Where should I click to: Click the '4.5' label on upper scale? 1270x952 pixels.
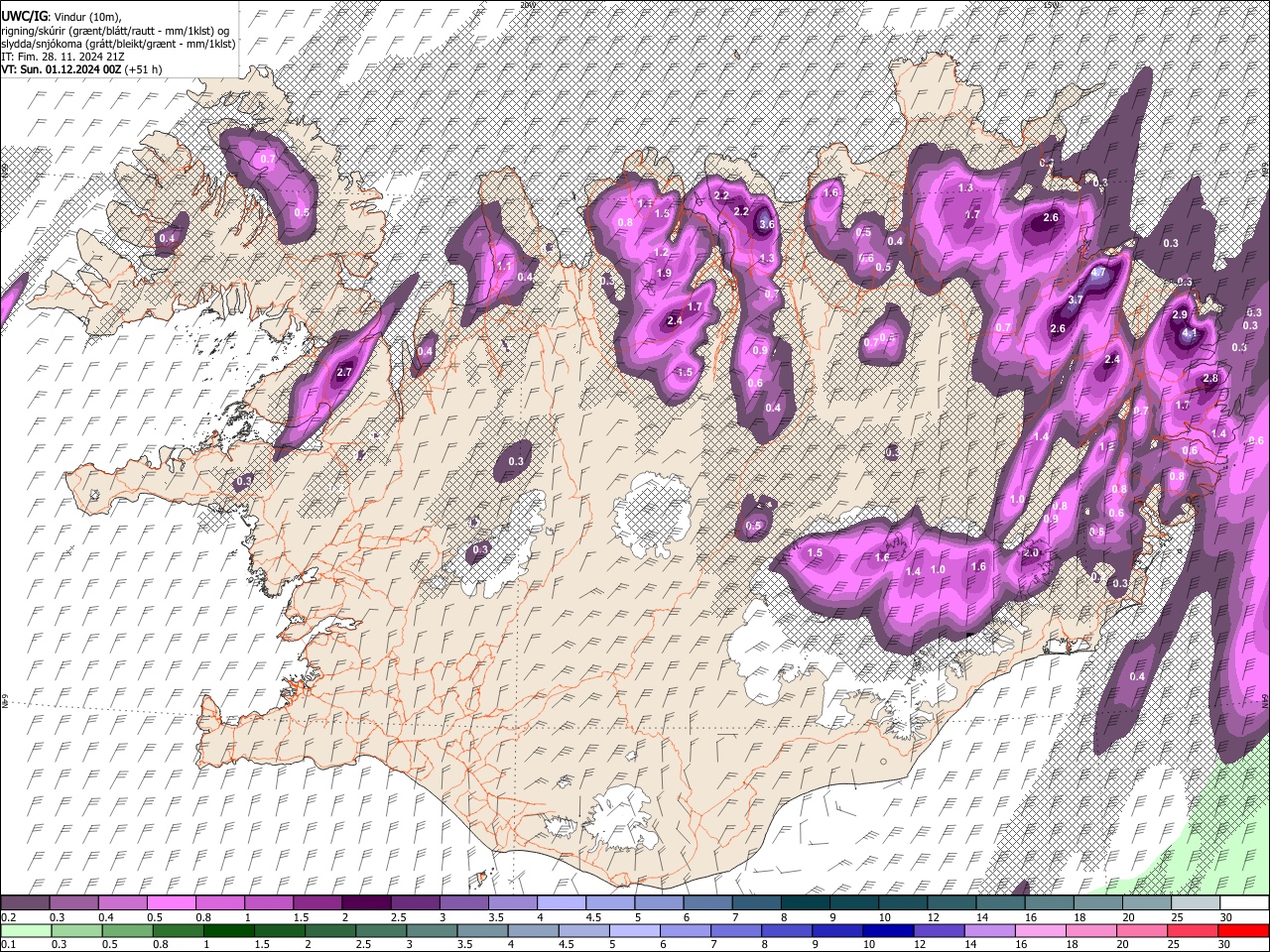coord(593,917)
